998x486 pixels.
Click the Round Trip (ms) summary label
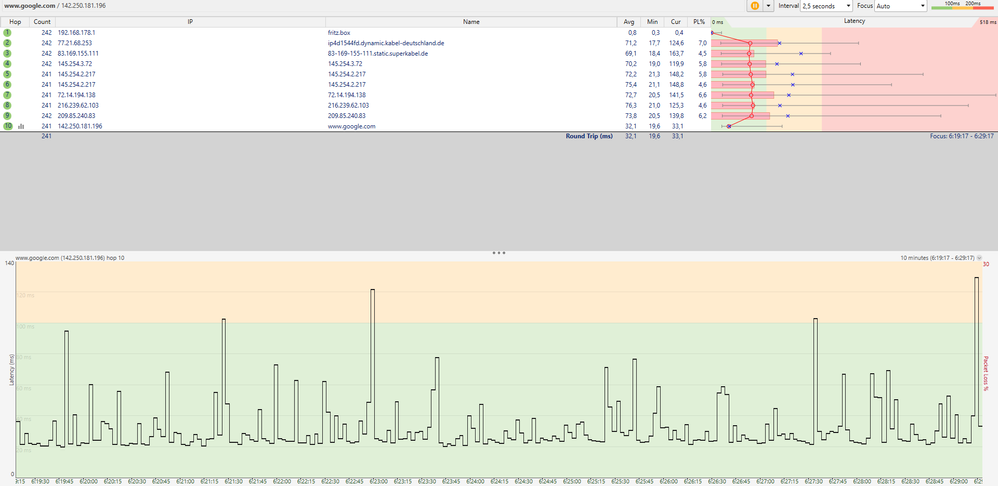[589, 136]
